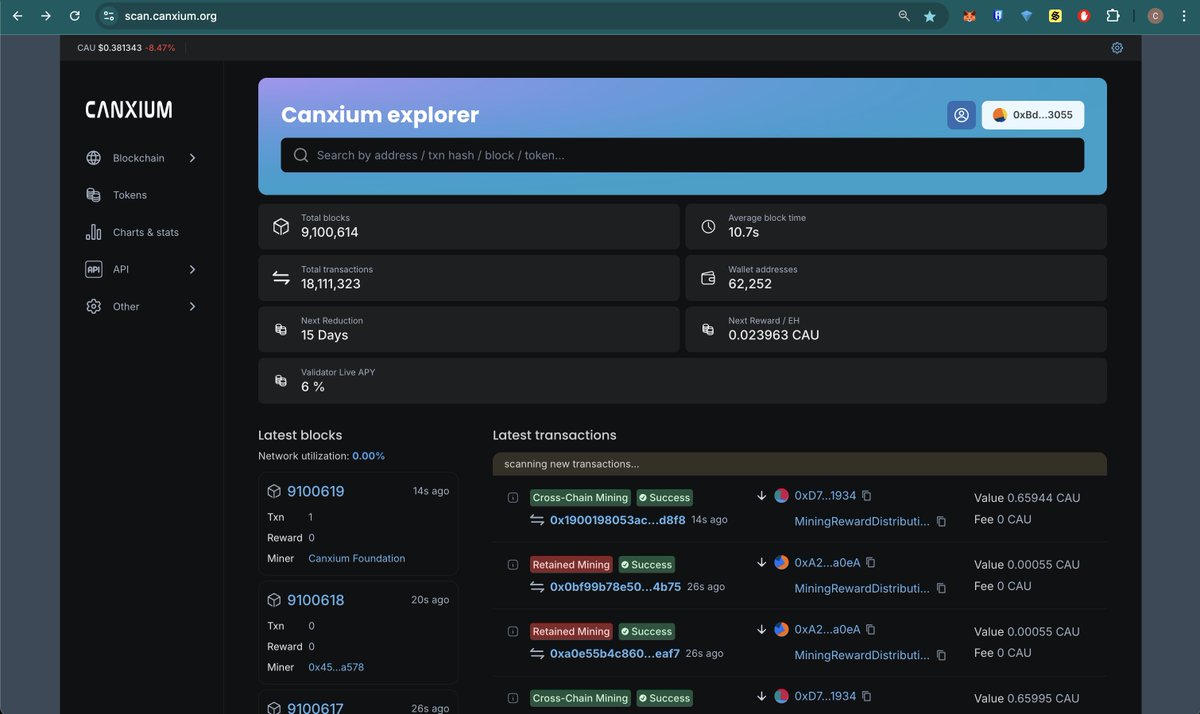1200x714 pixels.
Task: Expand the API menu chevron
Action: coord(193,269)
